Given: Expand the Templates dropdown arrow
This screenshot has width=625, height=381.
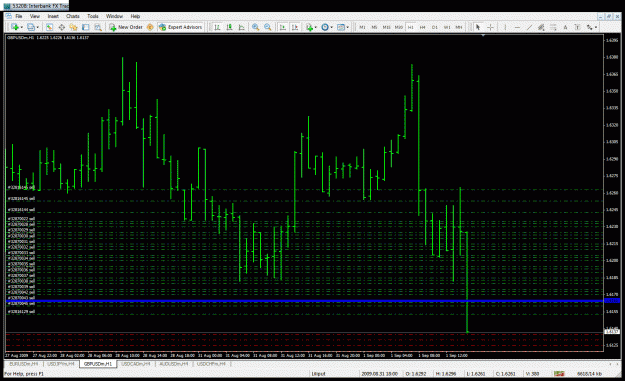Looking at the screenshot, I should [x=348, y=27].
